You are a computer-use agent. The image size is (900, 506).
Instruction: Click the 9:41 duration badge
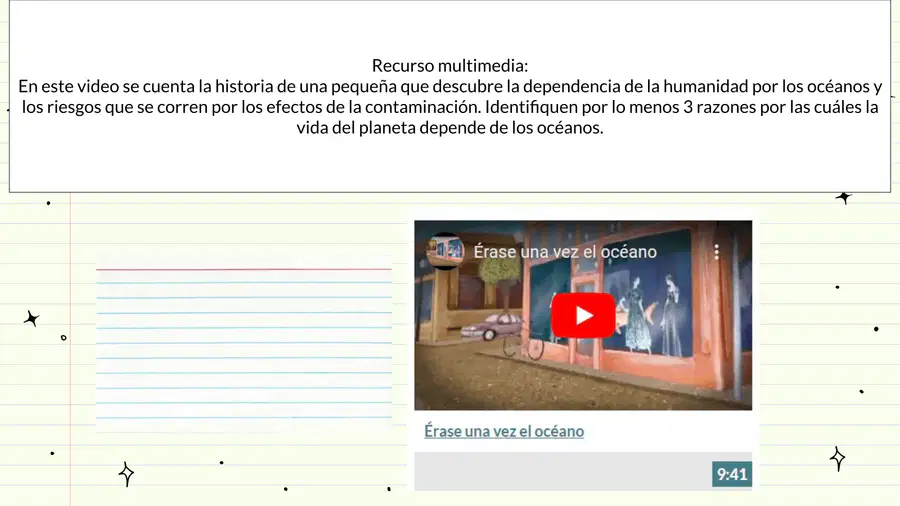point(732,474)
